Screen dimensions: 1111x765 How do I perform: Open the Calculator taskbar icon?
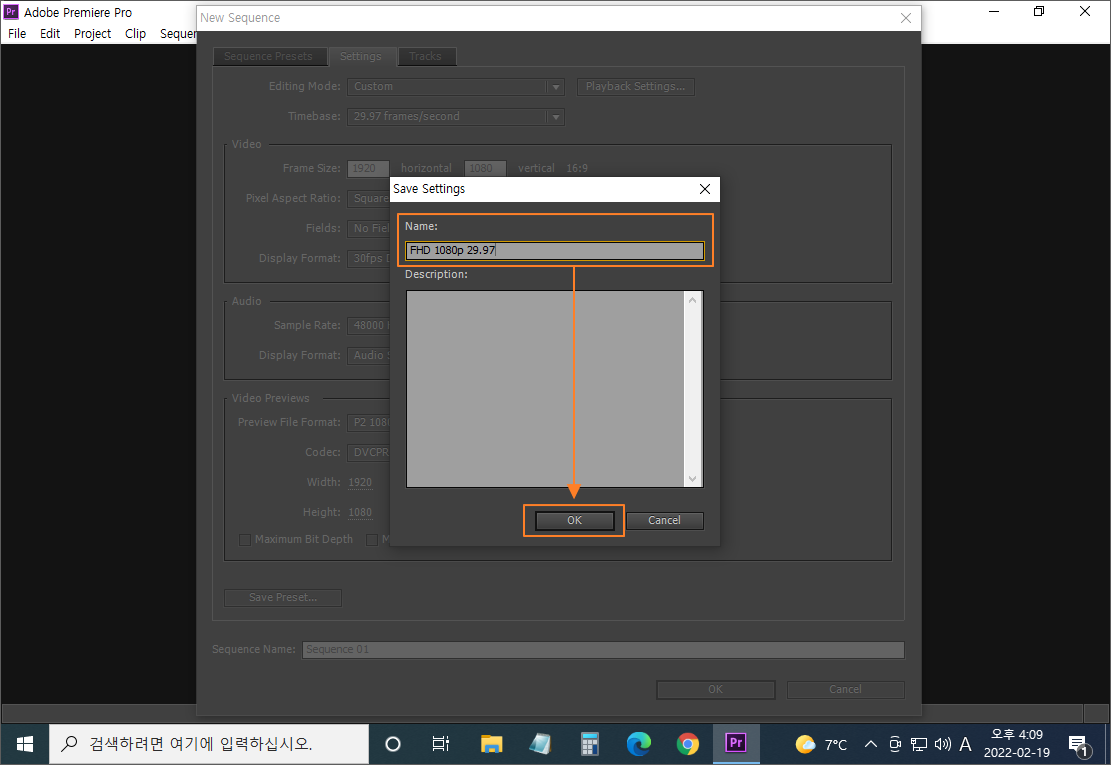(x=590, y=744)
